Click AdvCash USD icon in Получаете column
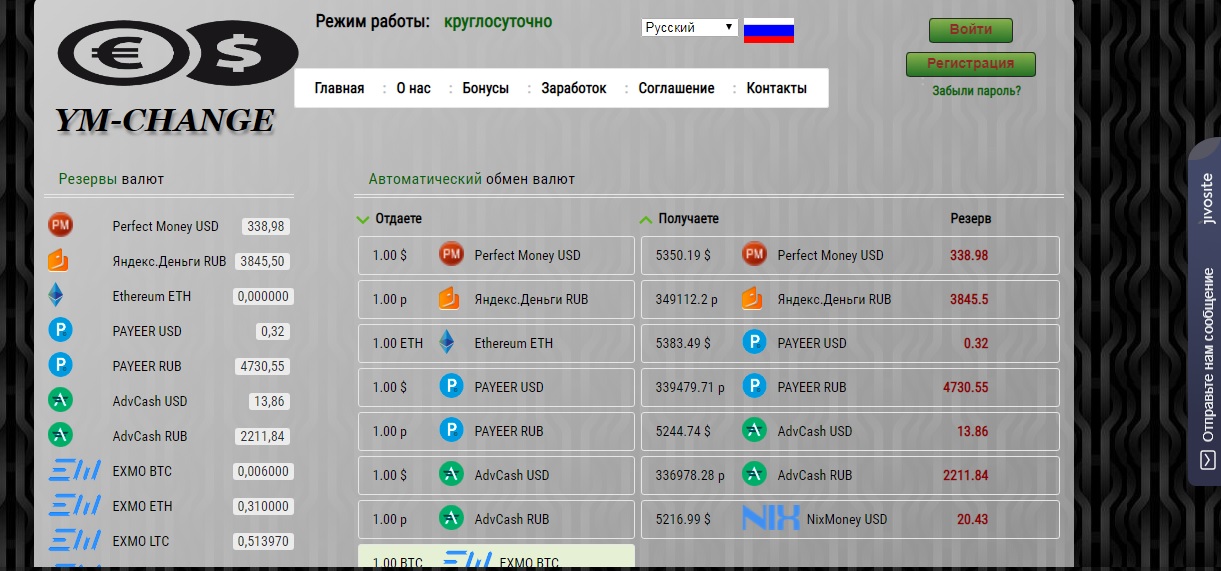1221x571 pixels. coord(754,431)
